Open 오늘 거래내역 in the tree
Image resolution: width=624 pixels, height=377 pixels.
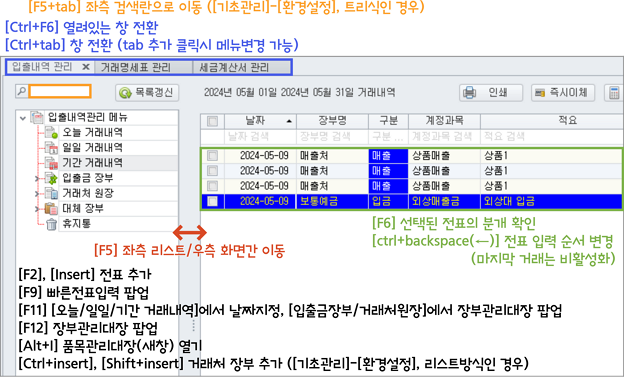click(x=92, y=132)
